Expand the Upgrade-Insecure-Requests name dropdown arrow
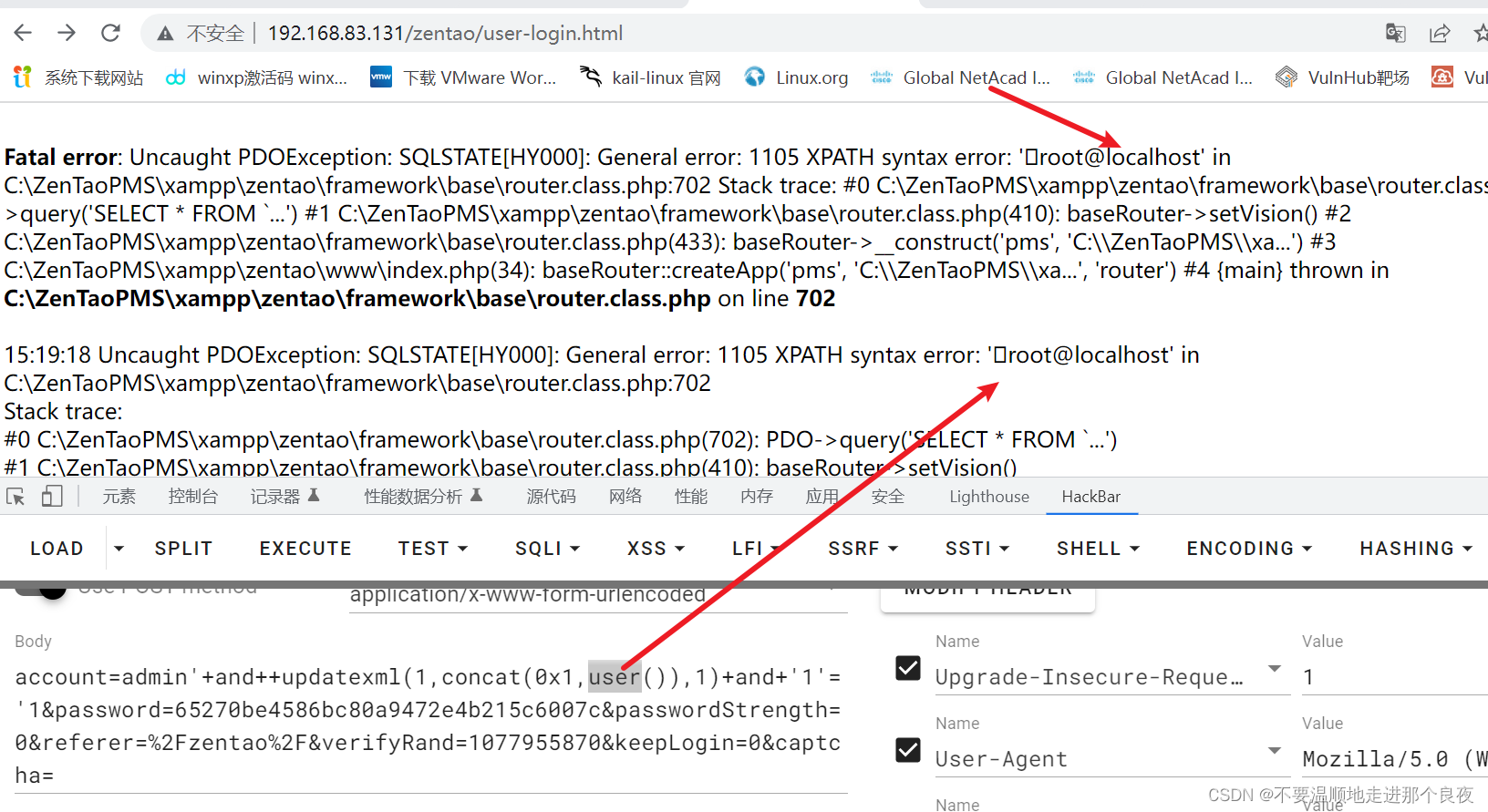This screenshot has height=812, width=1488. pos(1275,669)
